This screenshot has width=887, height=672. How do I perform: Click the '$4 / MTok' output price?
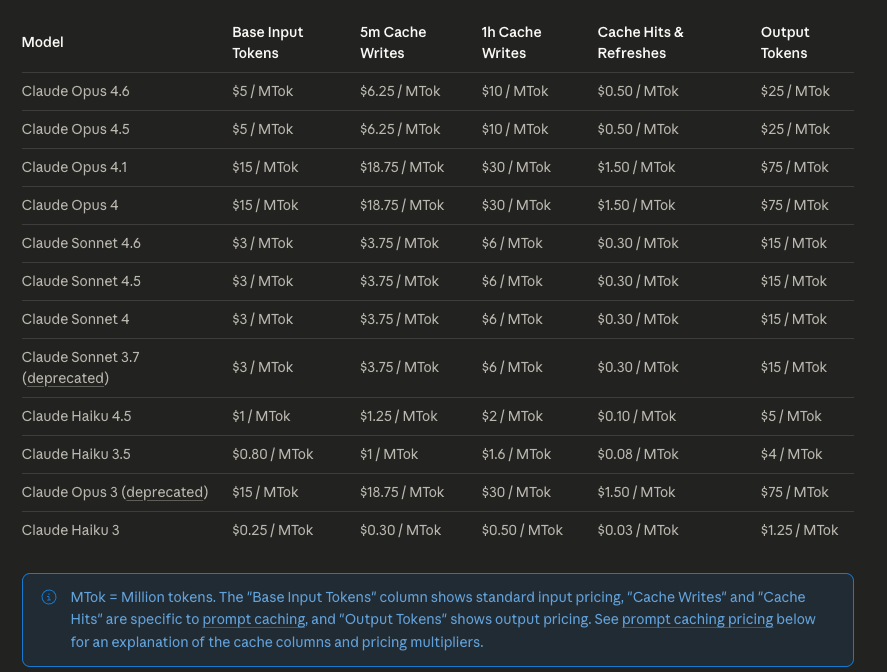click(791, 454)
